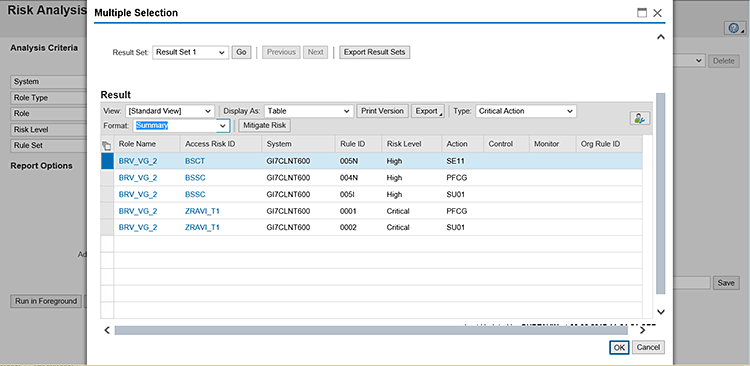Select the row with Rule ID 0001

click(107, 211)
